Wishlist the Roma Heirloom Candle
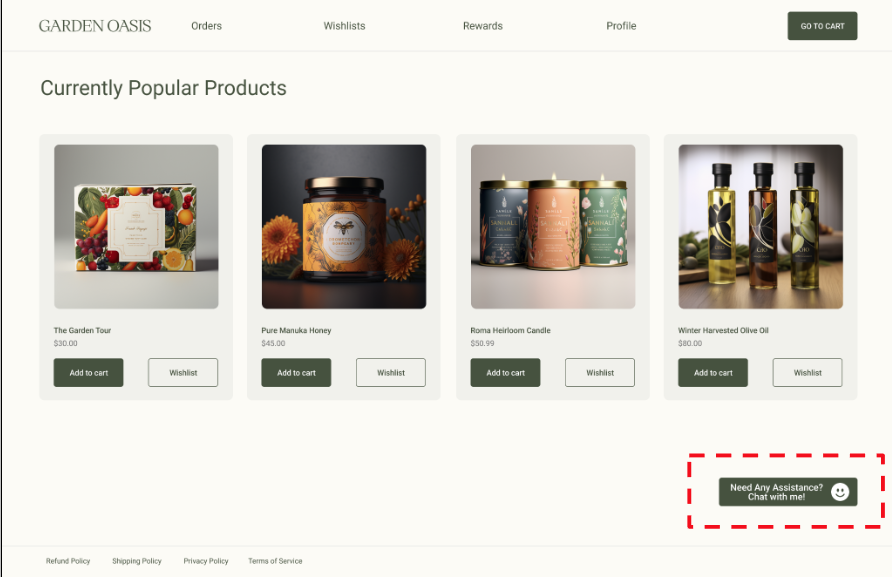 click(600, 373)
